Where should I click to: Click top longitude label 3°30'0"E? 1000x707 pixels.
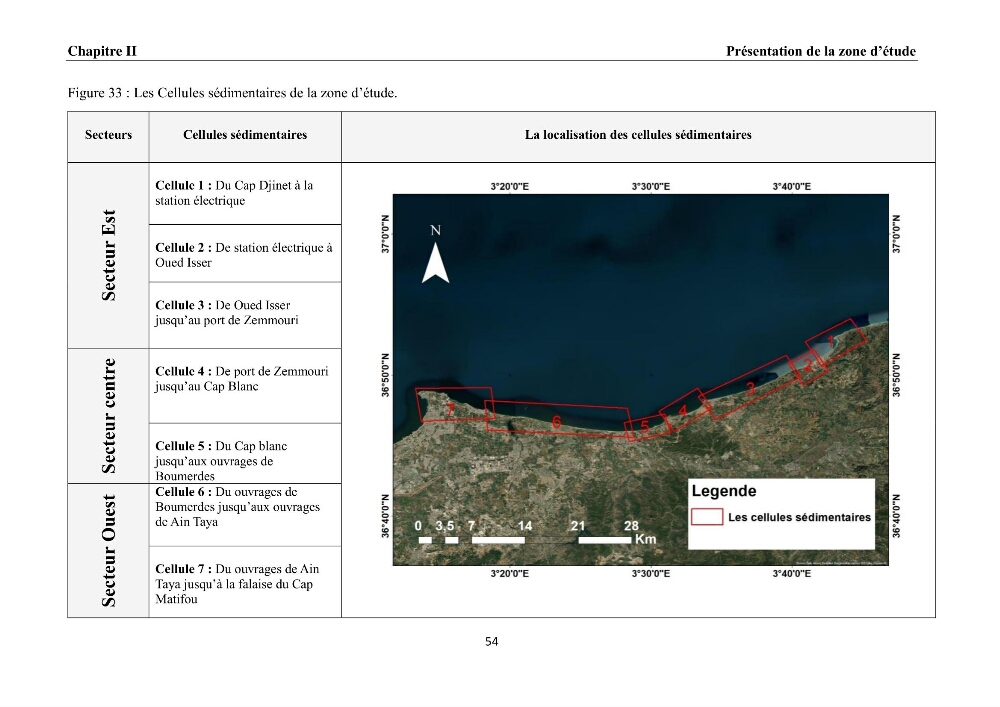pos(651,187)
